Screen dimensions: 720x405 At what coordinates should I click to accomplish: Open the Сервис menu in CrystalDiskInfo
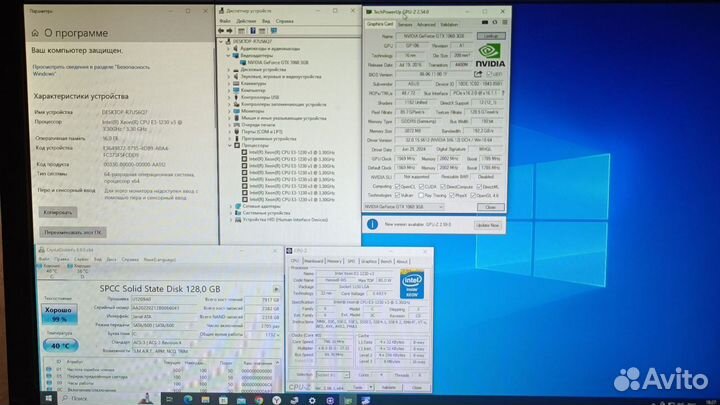(x=81, y=259)
